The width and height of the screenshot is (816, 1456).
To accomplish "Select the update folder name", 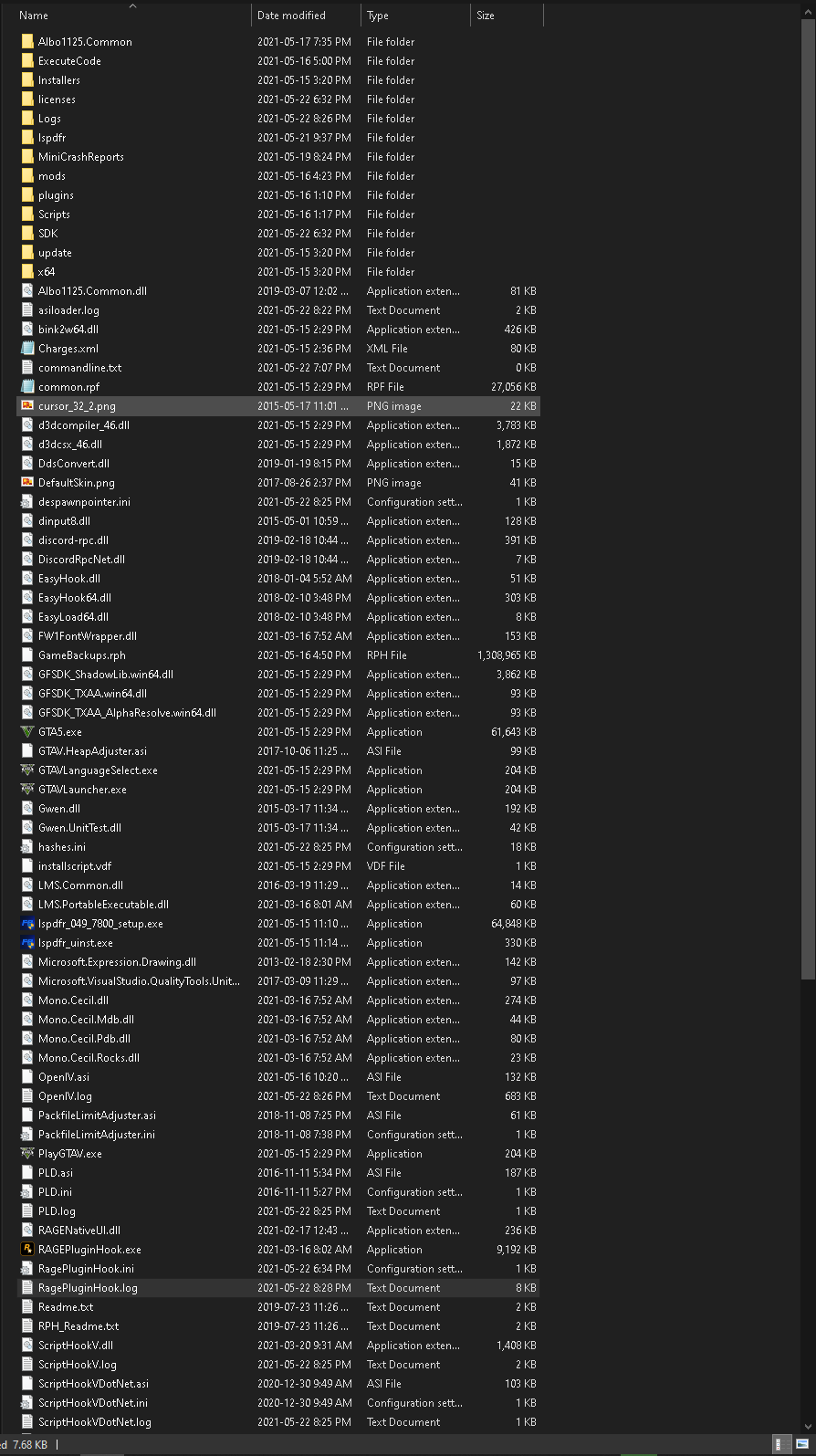I will (x=55, y=253).
